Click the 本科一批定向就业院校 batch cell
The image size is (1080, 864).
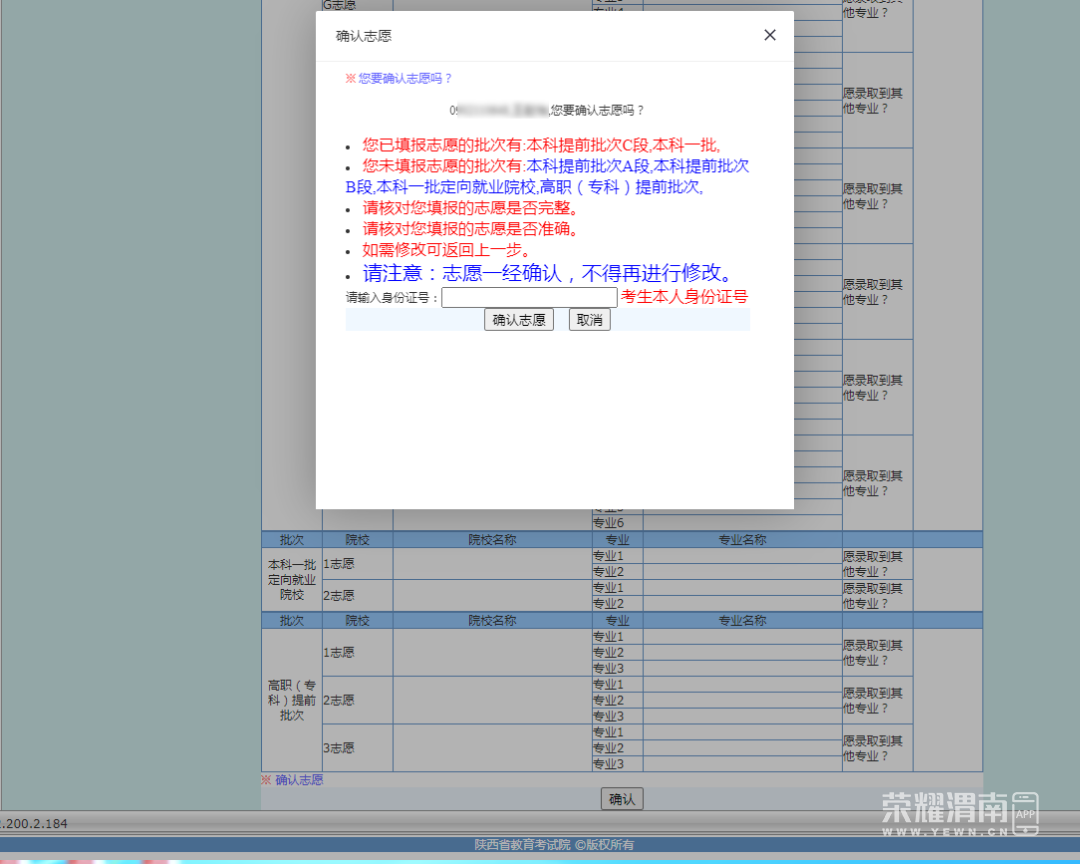click(292, 579)
